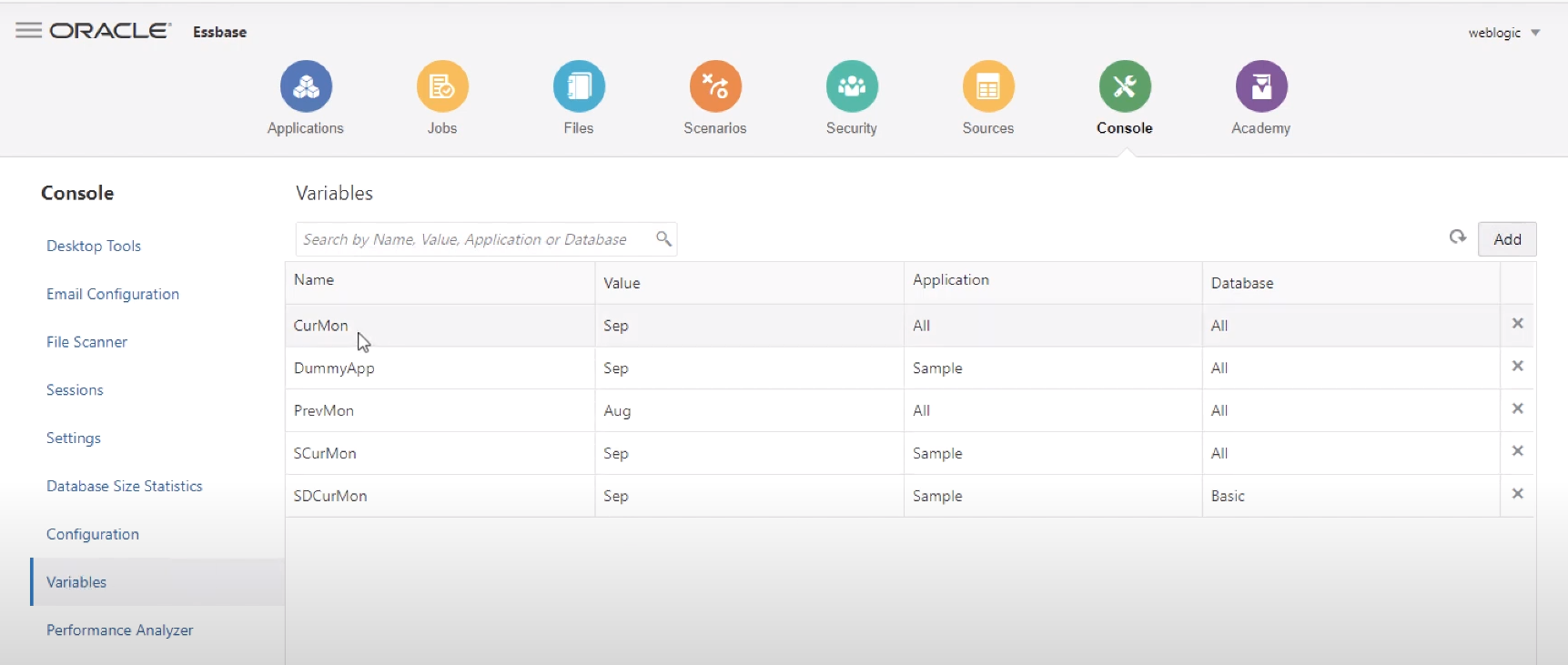Select the DummyApp name cell
The height and width of the screenshot is (665, 1568).
(x=440, y=368)
